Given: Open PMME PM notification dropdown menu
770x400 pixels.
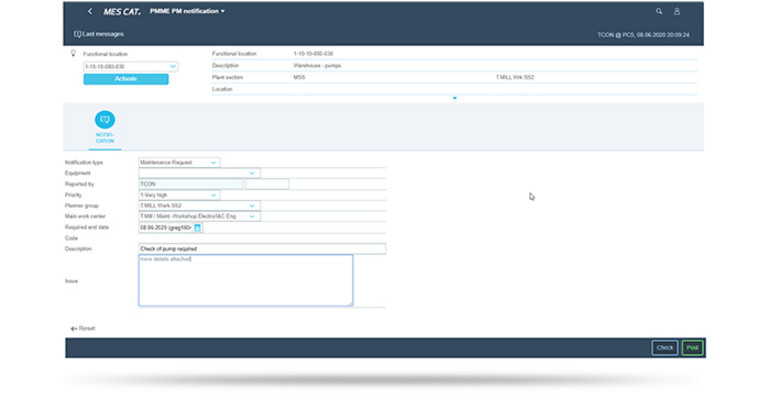Looking at the screenshot, I should coord(187,11).
